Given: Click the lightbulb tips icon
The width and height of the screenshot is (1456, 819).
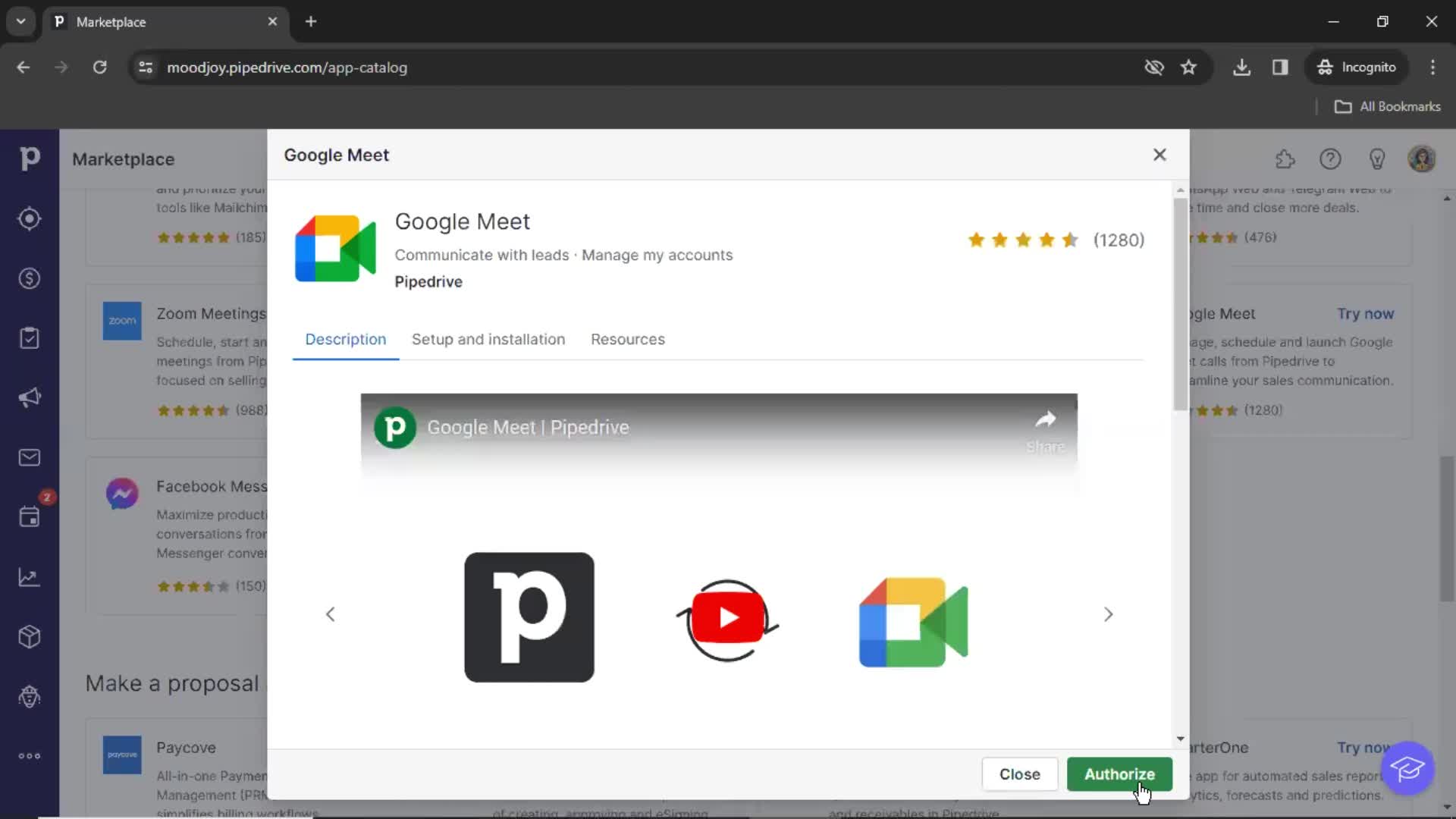Looking at the screenshot, I should 1377,159.
